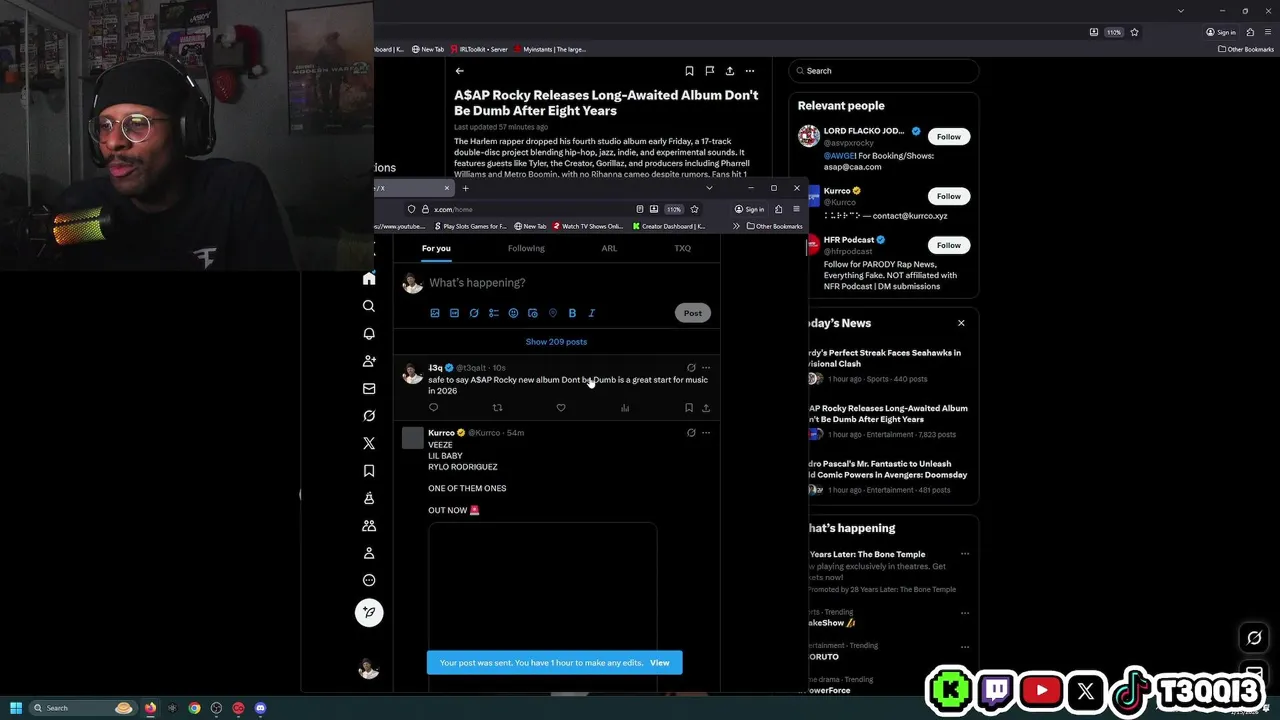
Task: Like the t3q A$AP Rocky post
Action: (561, 408)
